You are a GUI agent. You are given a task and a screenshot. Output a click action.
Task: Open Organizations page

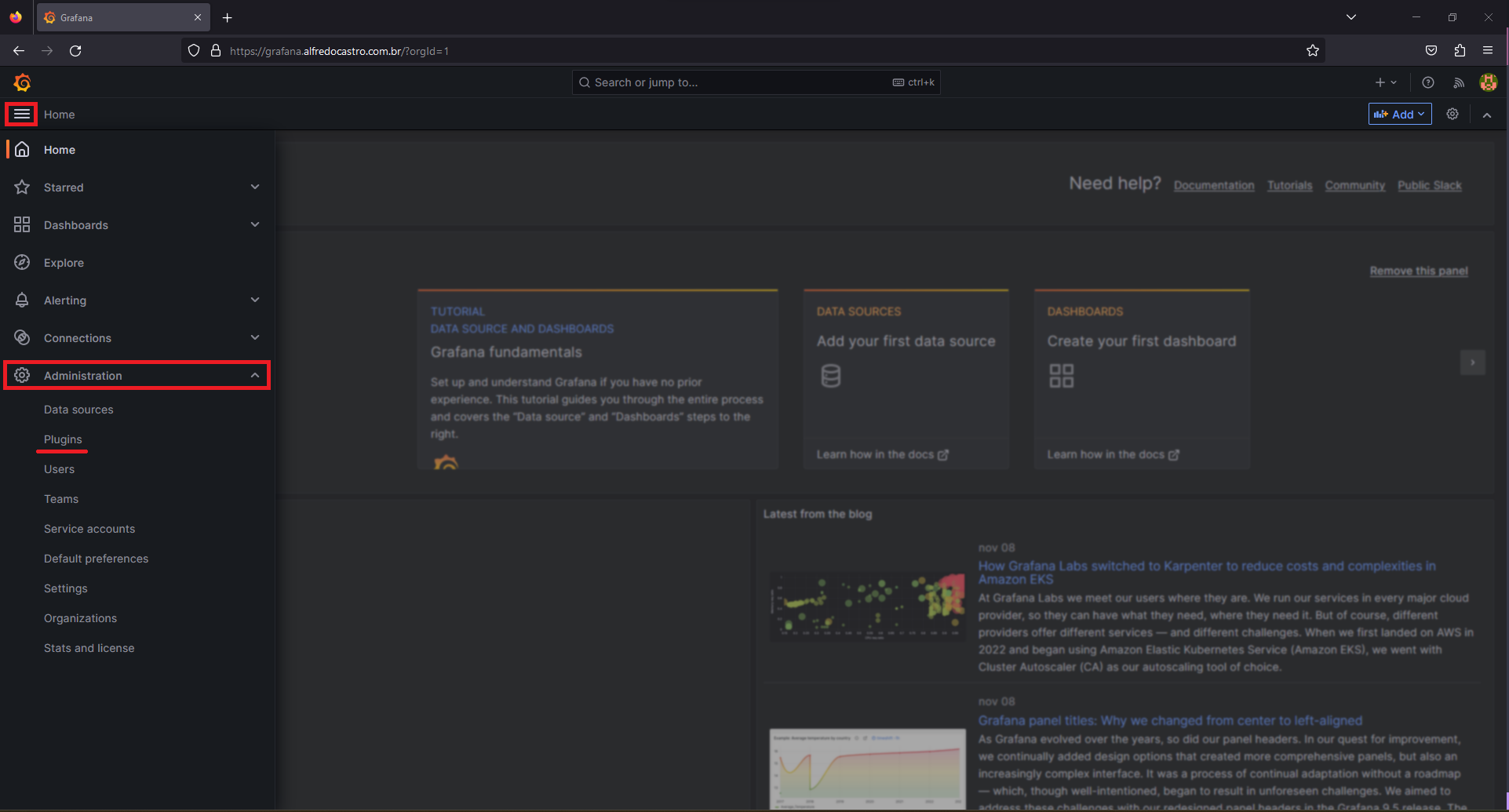(80, 618)
